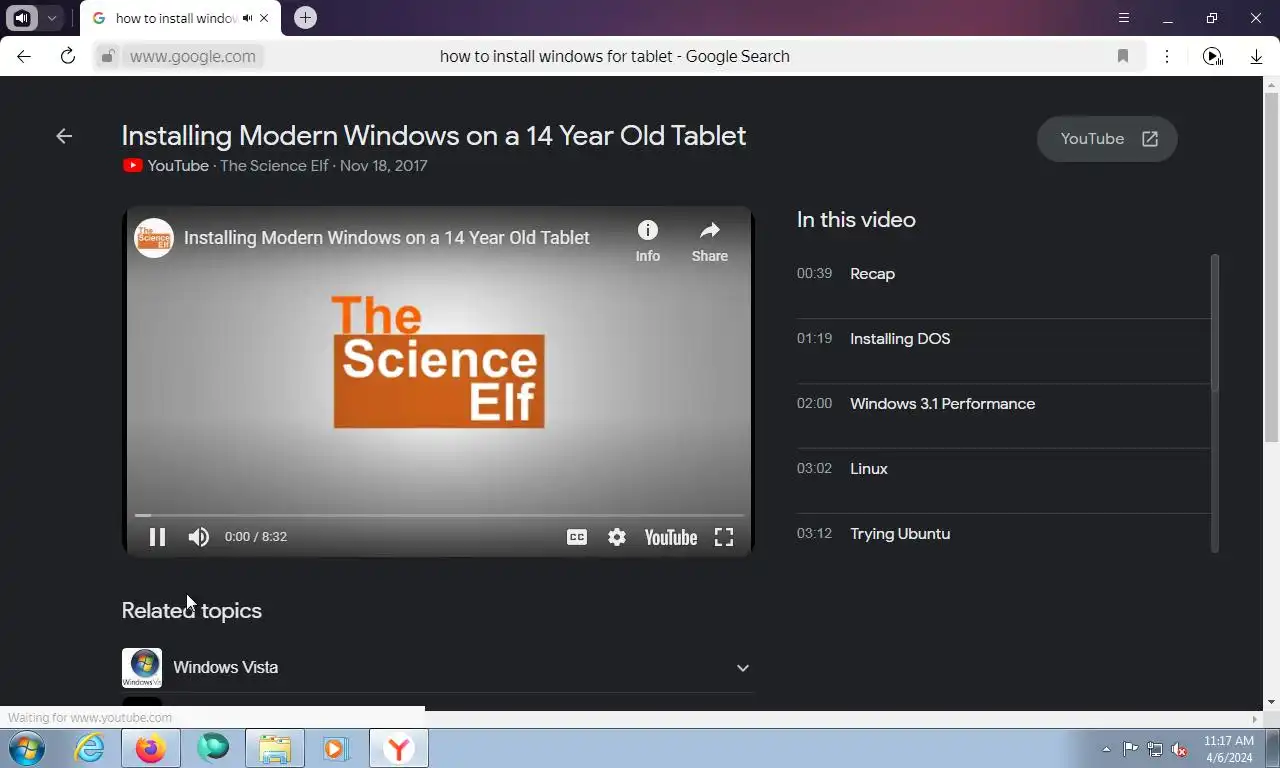Click The Science Elf channel avatar
Image resolution: width=1280 pixels, height=768 pixels.
(154, 238)
